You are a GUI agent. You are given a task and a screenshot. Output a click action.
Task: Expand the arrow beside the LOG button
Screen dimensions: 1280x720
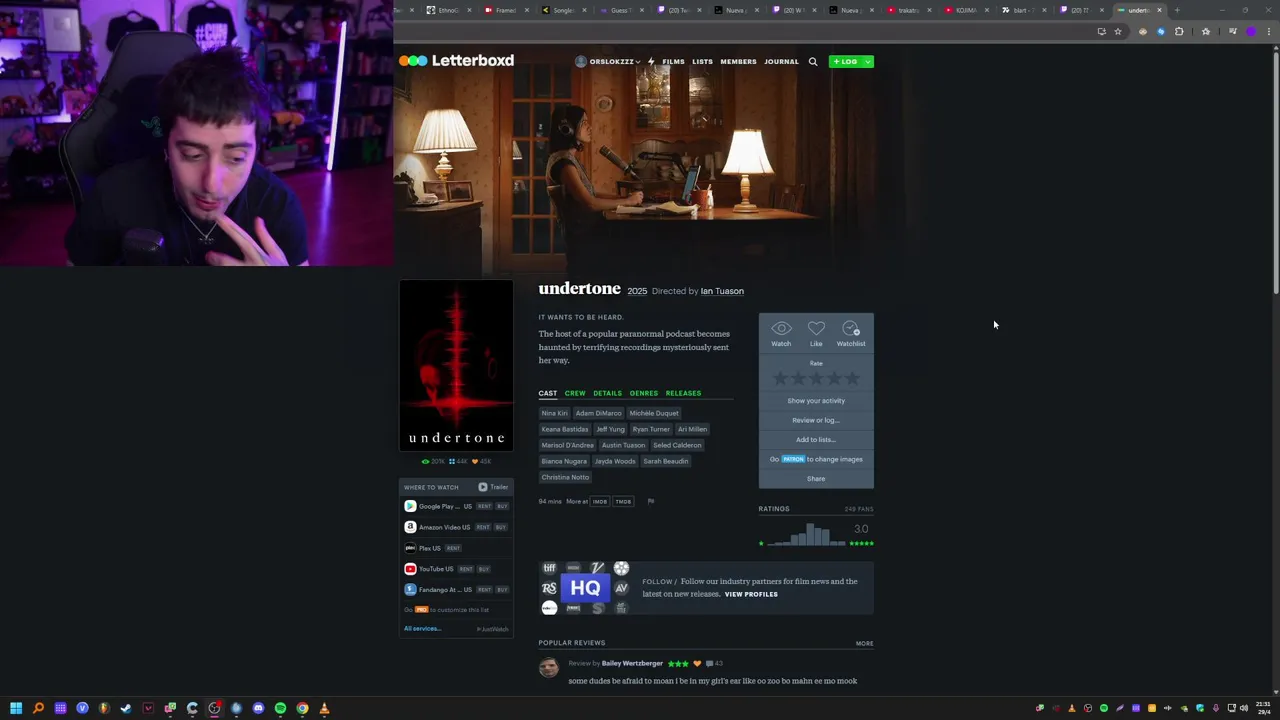[868, 62]
